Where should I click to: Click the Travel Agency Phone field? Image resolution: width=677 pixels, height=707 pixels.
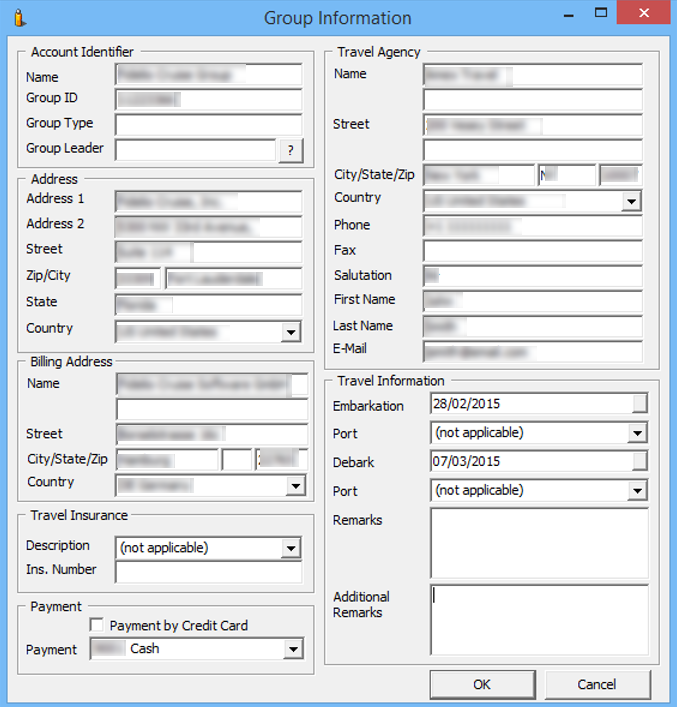533,226
